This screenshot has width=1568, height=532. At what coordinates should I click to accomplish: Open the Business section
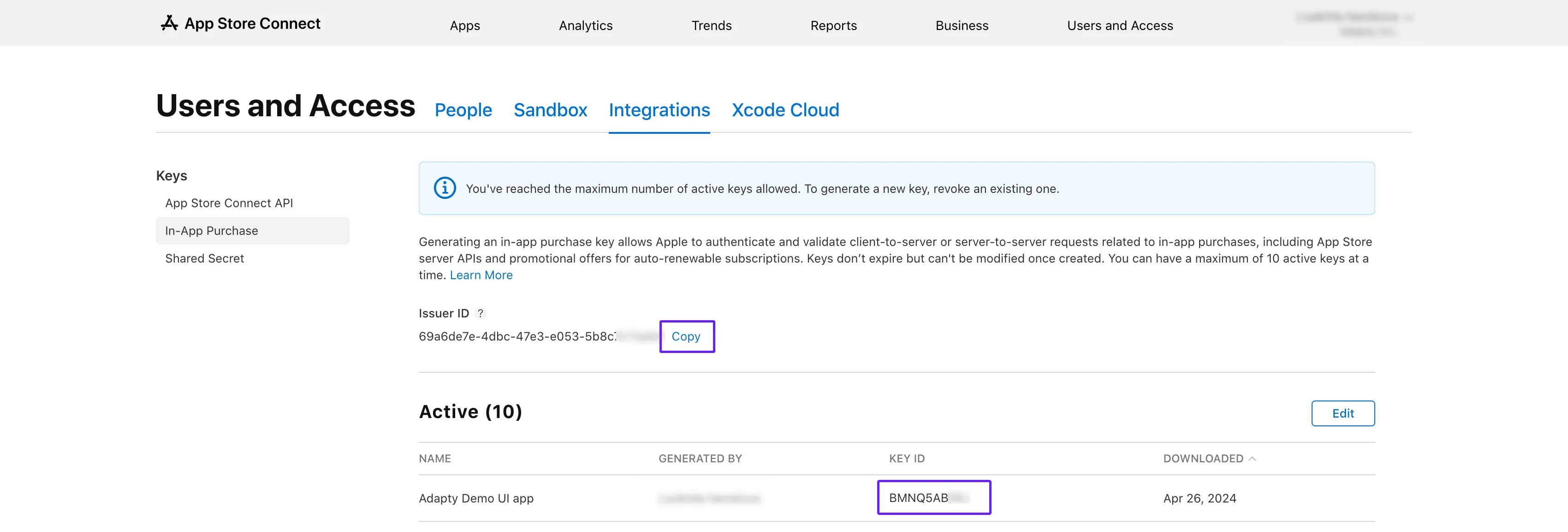961,25
